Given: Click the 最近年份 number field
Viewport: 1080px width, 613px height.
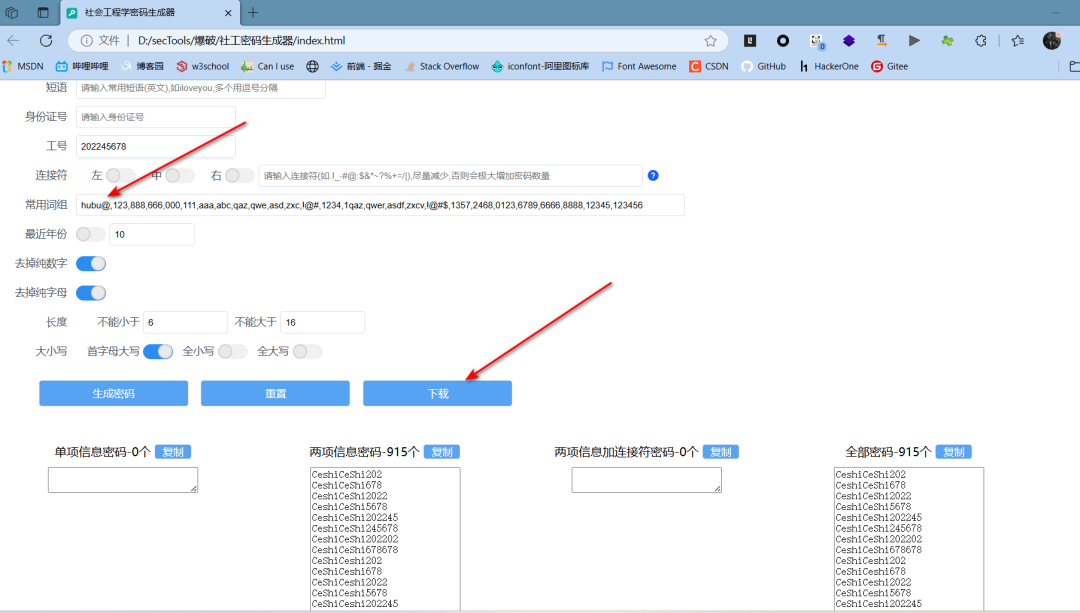Looking at the screenshot, I should coord(152,234).
